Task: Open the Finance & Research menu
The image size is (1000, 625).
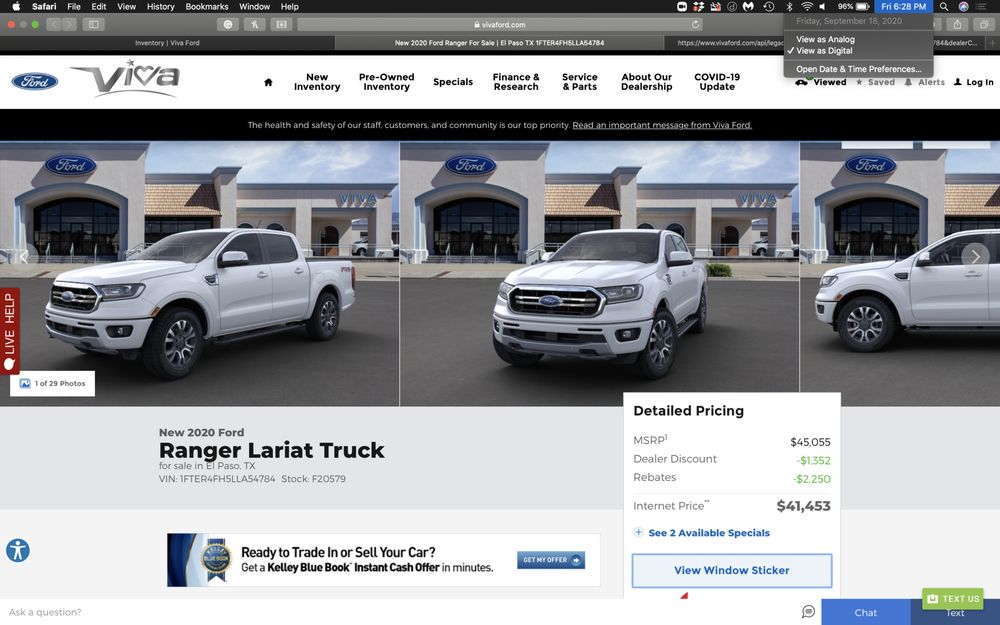Action: (x=516, y=82)
